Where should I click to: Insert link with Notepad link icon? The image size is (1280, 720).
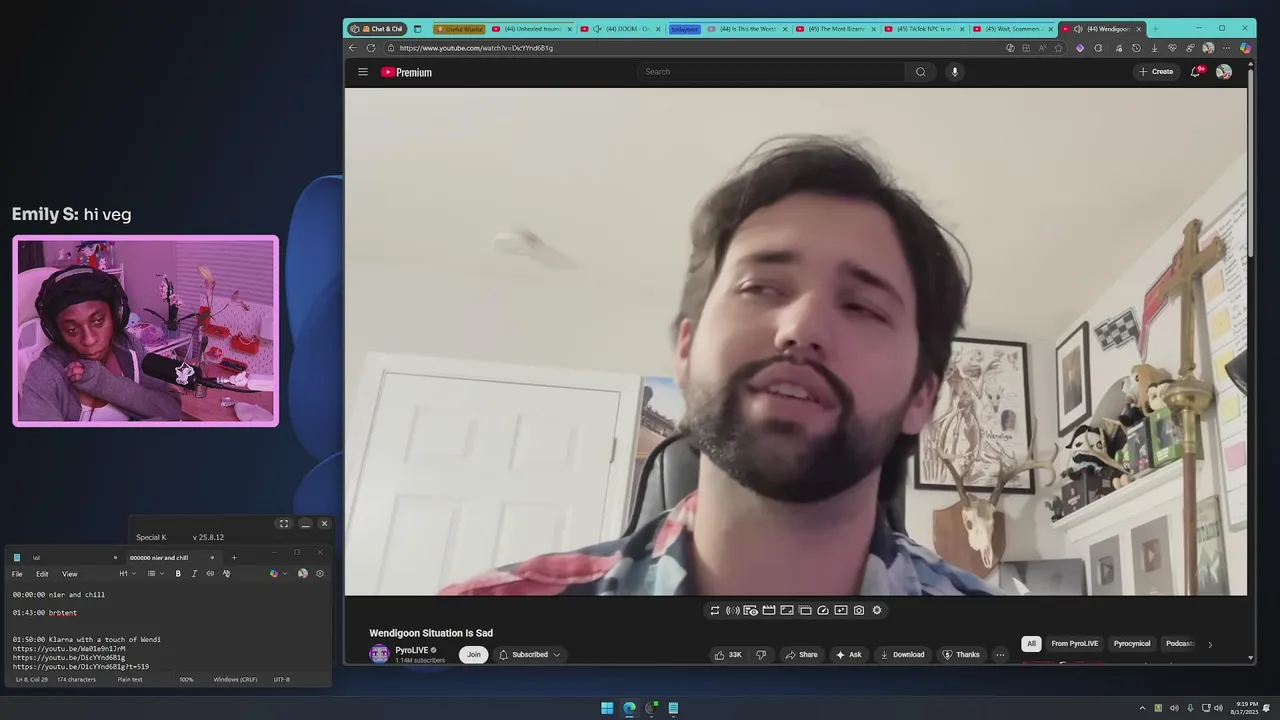[210, 574]
